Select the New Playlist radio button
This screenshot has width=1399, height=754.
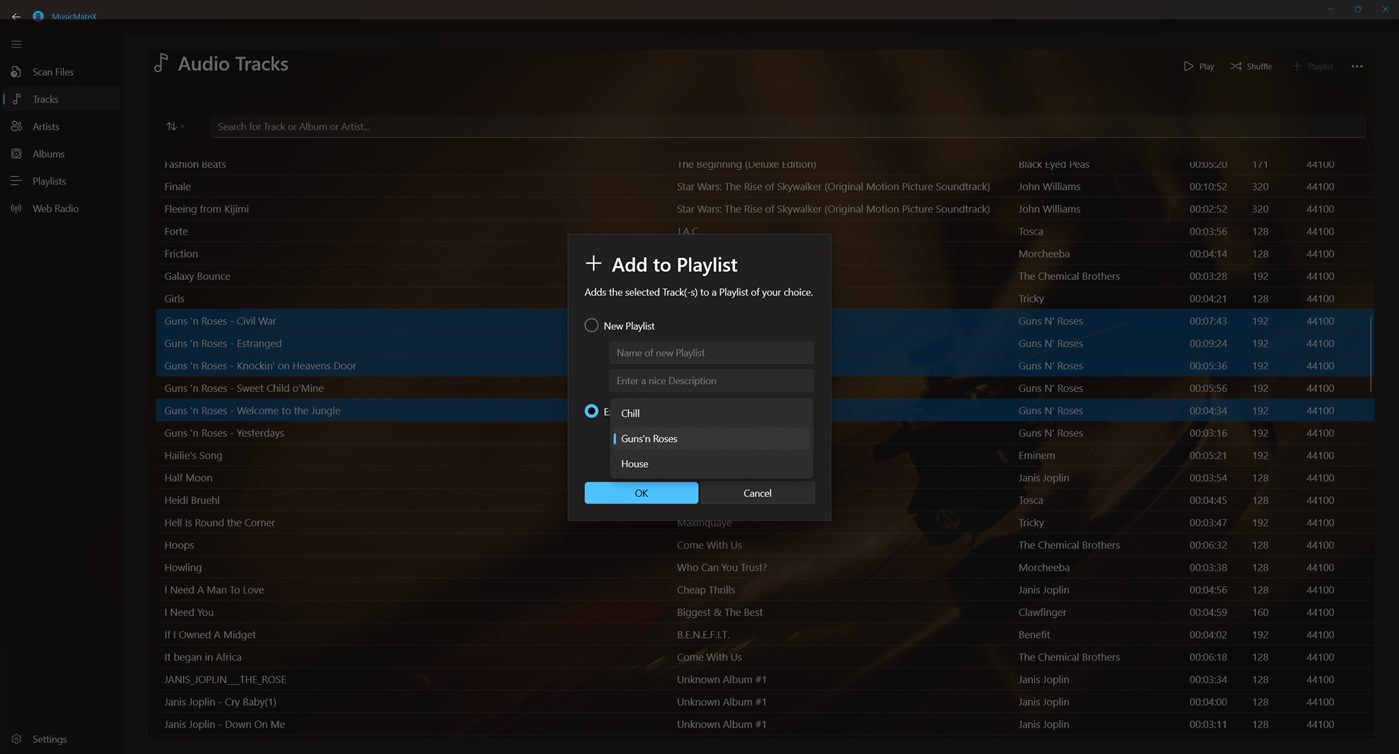point(591,325)
